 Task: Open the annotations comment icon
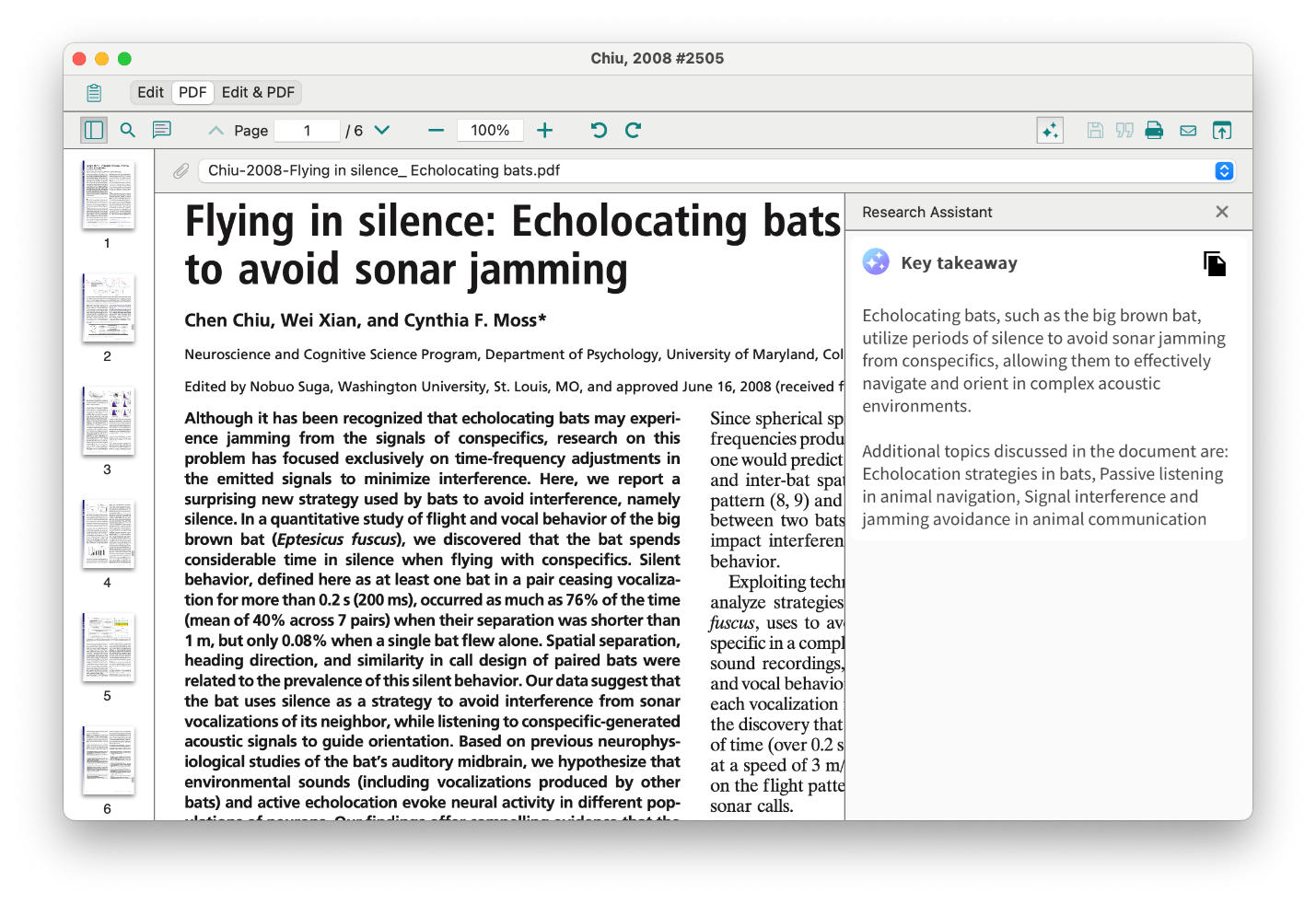coord(161,130)
